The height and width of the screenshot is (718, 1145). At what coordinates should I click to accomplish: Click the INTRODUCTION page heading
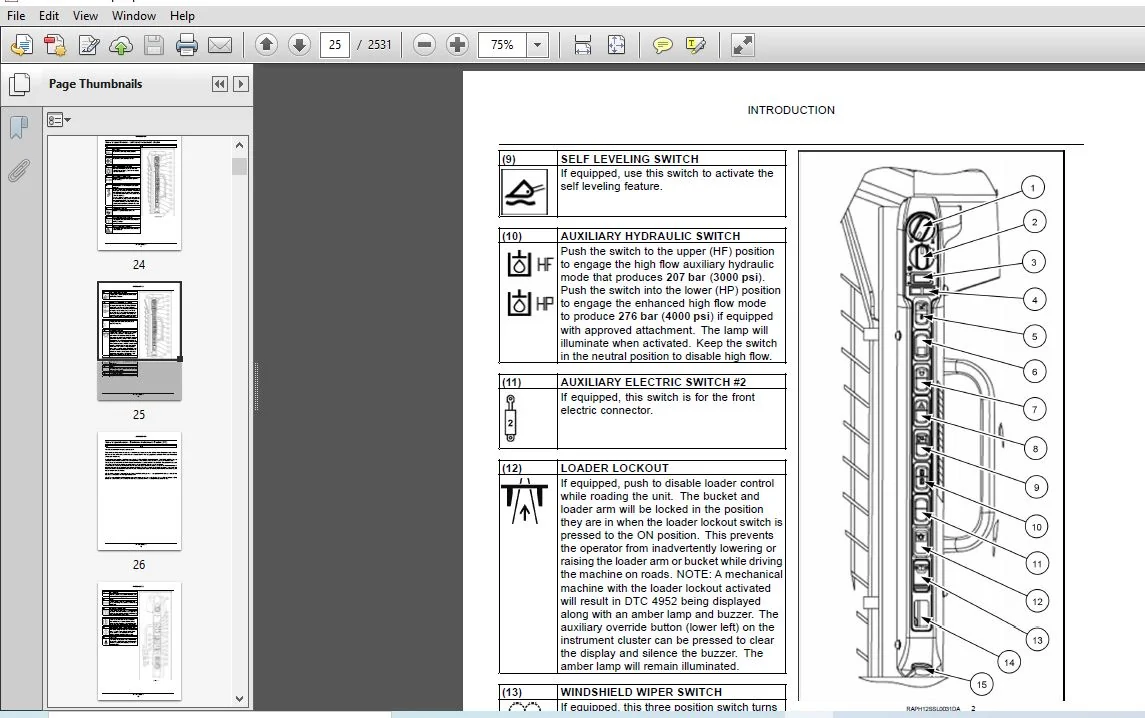click(791, 110)
